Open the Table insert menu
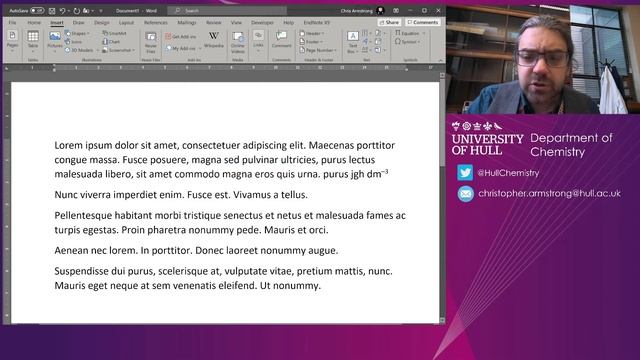The height and width of the screenshot is (360, 640). [x=33, y=42]
